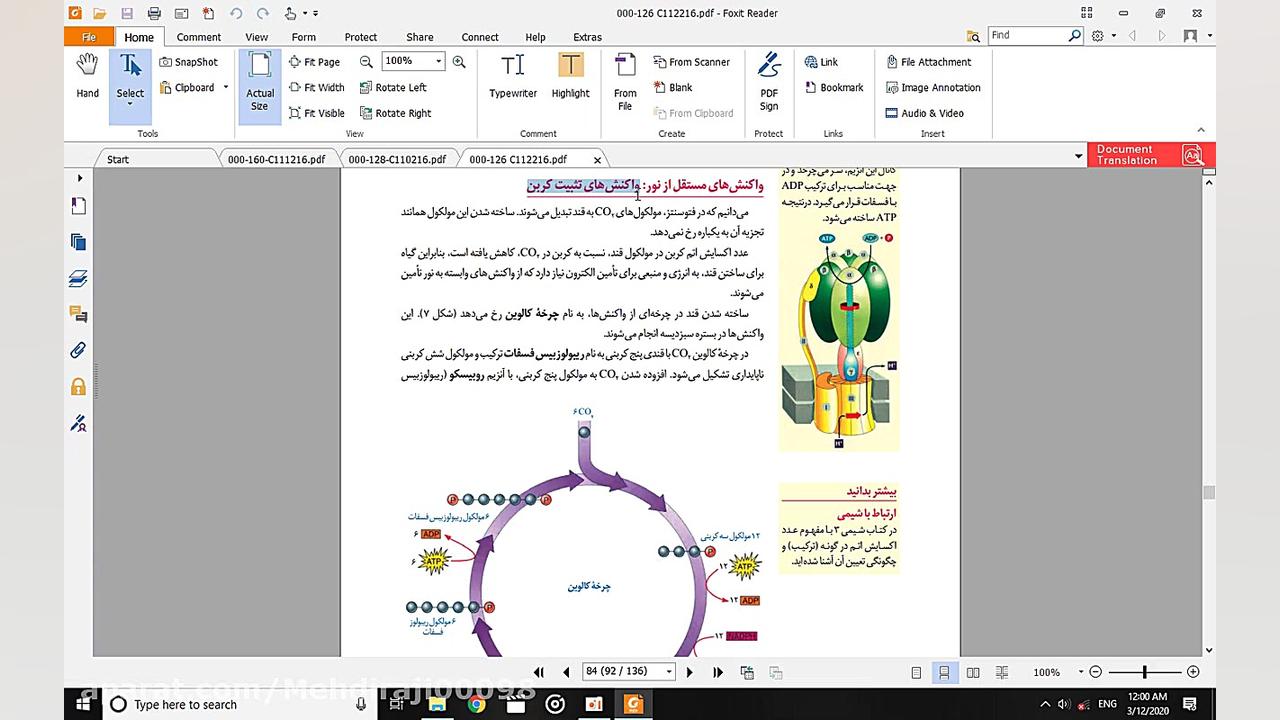Insert a Bookmark
Image resolution: width=1280 pixels, height=720 pixels.
pos(836,87)
